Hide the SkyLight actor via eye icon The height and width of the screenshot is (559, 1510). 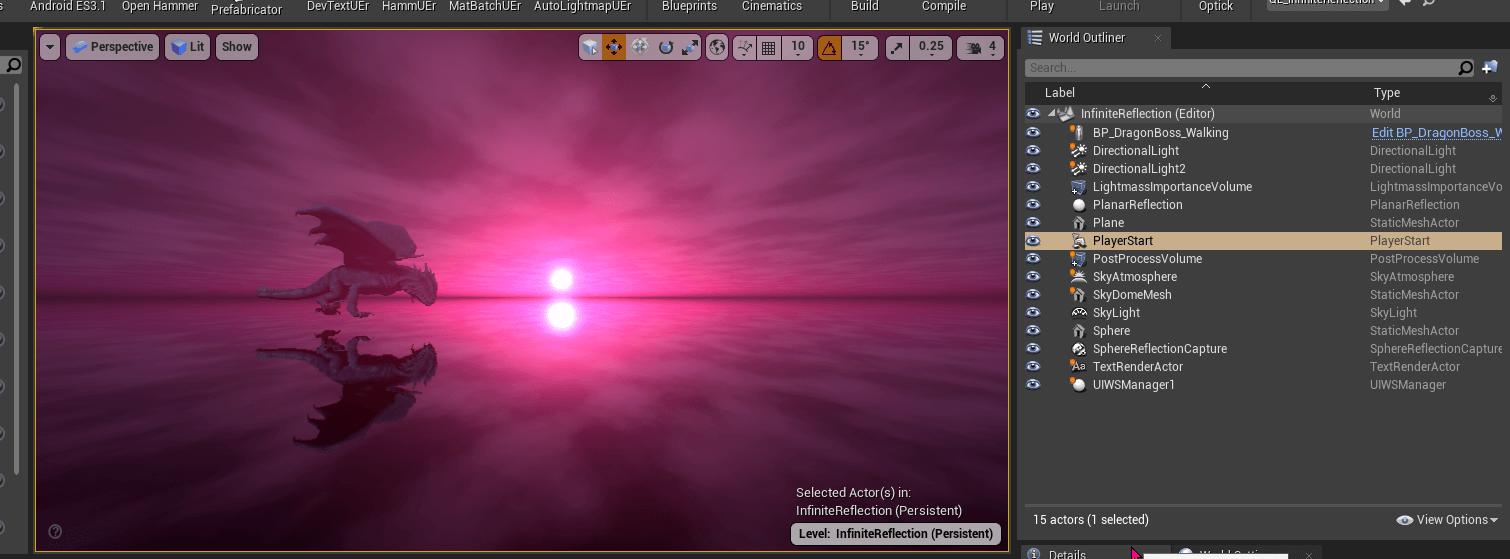[x=1033, y=313]
